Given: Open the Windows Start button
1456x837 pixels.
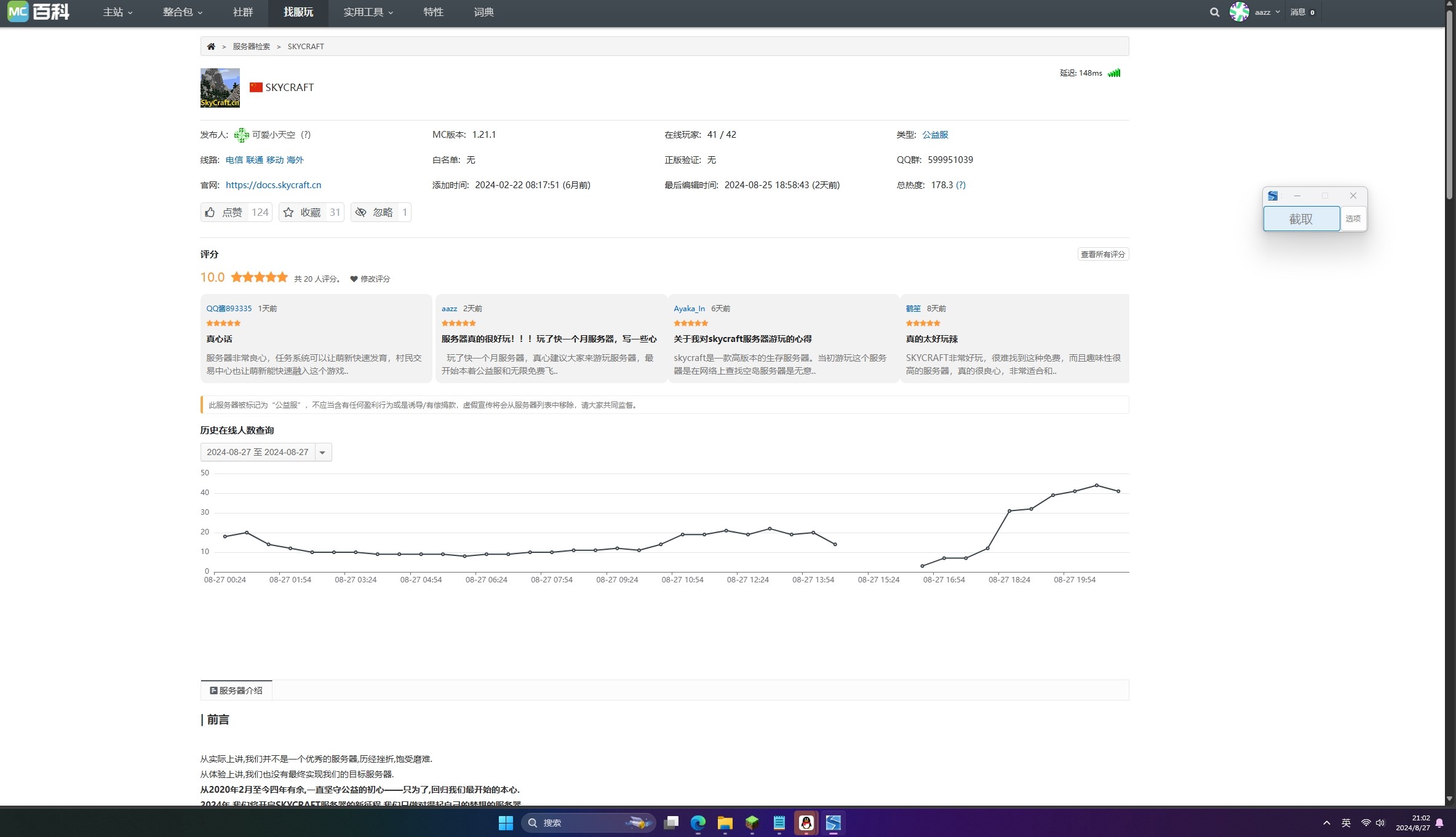Looking at the screenshot, I should tap(506, 823).
